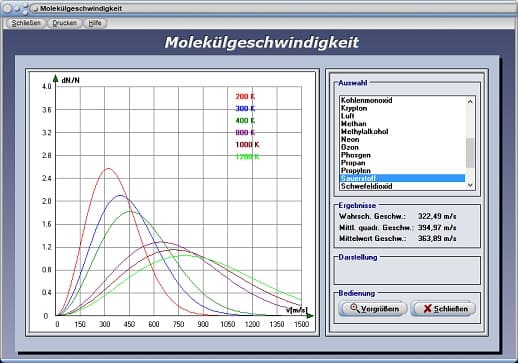Select Schwefeldioxid in the Auswahl list

tap(402, 186)
